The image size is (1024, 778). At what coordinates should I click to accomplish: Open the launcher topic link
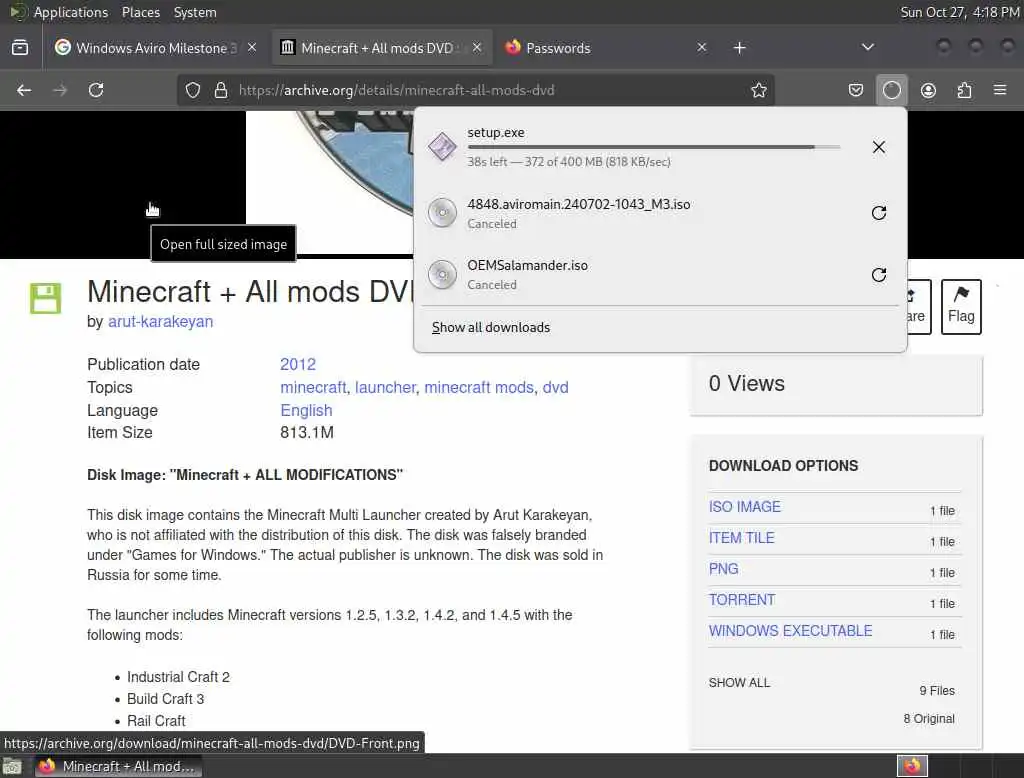tap(385, 387)
